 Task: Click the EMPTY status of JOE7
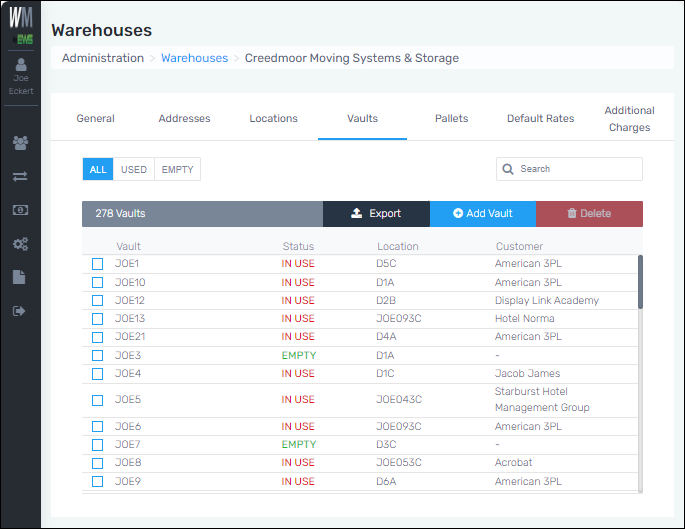(299, 444)
